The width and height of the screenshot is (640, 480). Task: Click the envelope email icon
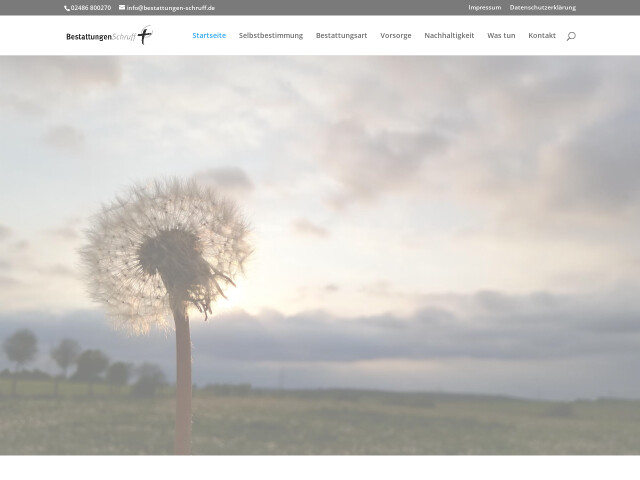(x=122, y=7)
